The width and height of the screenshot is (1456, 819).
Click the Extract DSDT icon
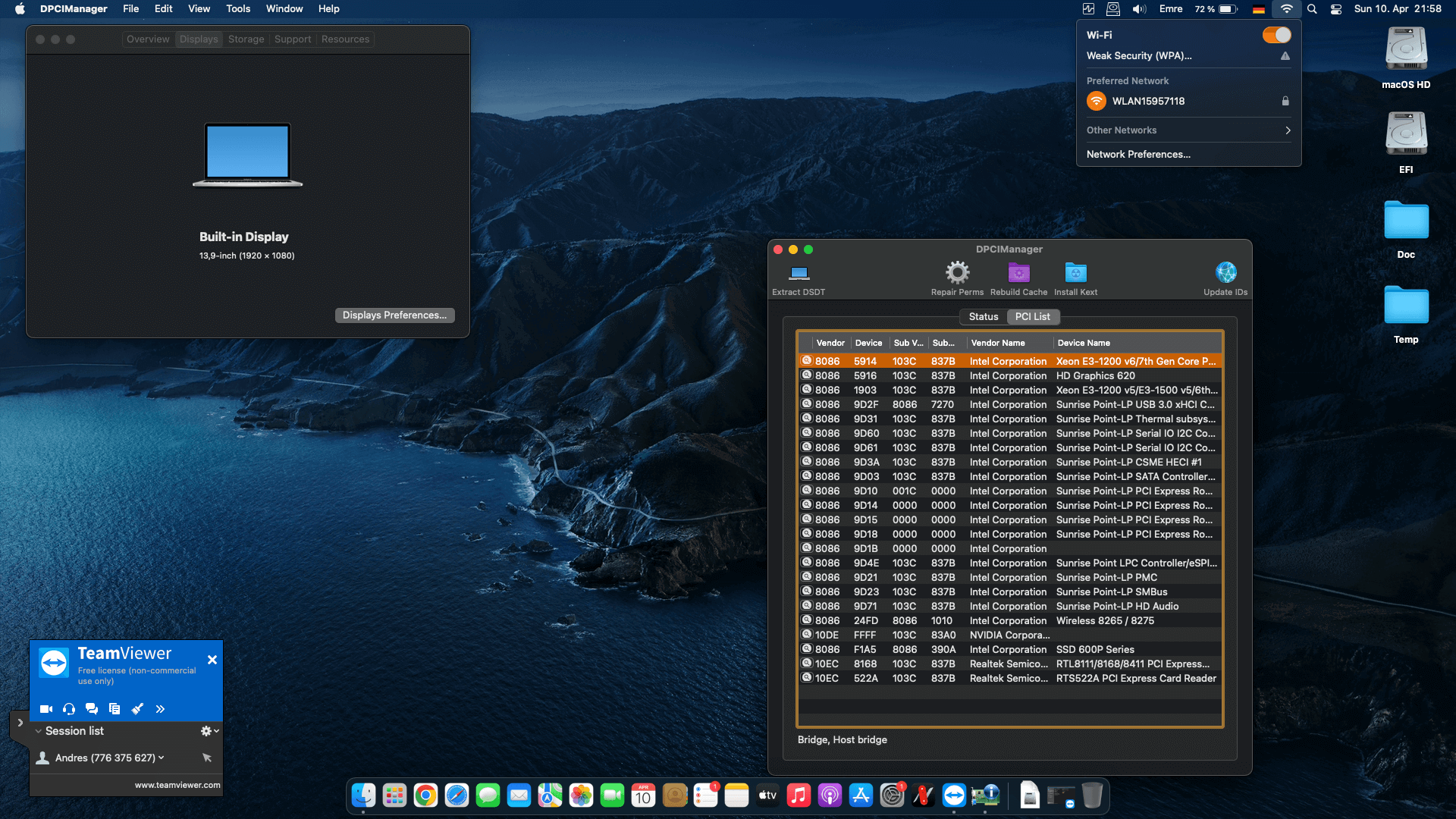pos(797,274)
